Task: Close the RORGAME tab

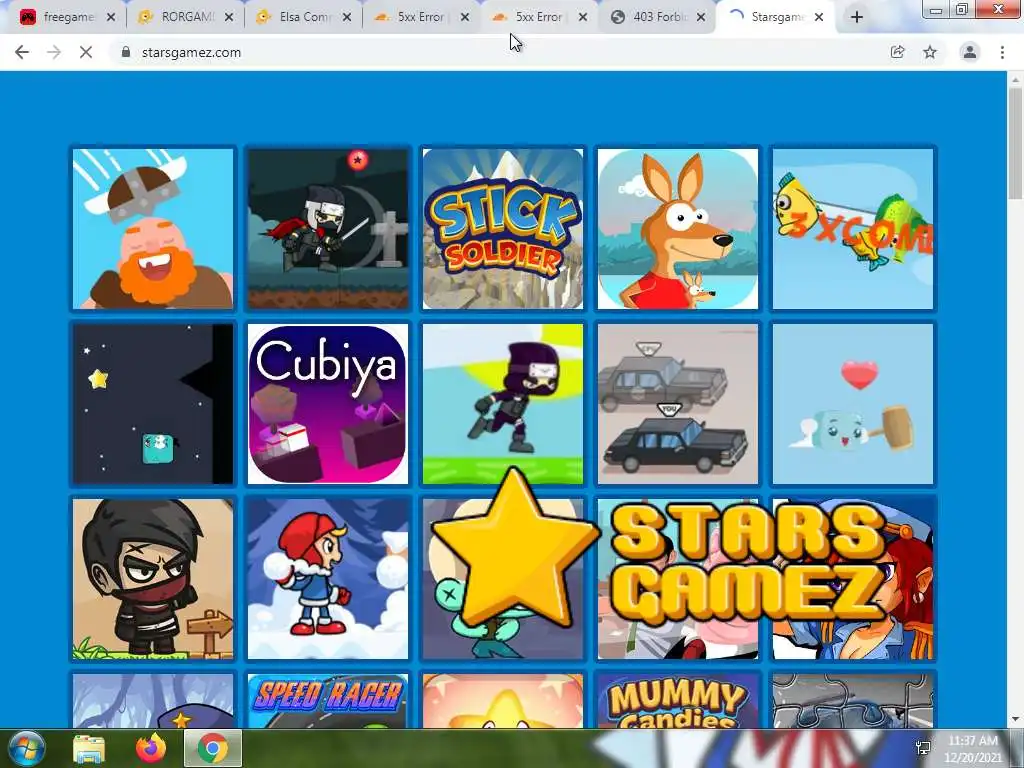Action: tap(229, 17)
